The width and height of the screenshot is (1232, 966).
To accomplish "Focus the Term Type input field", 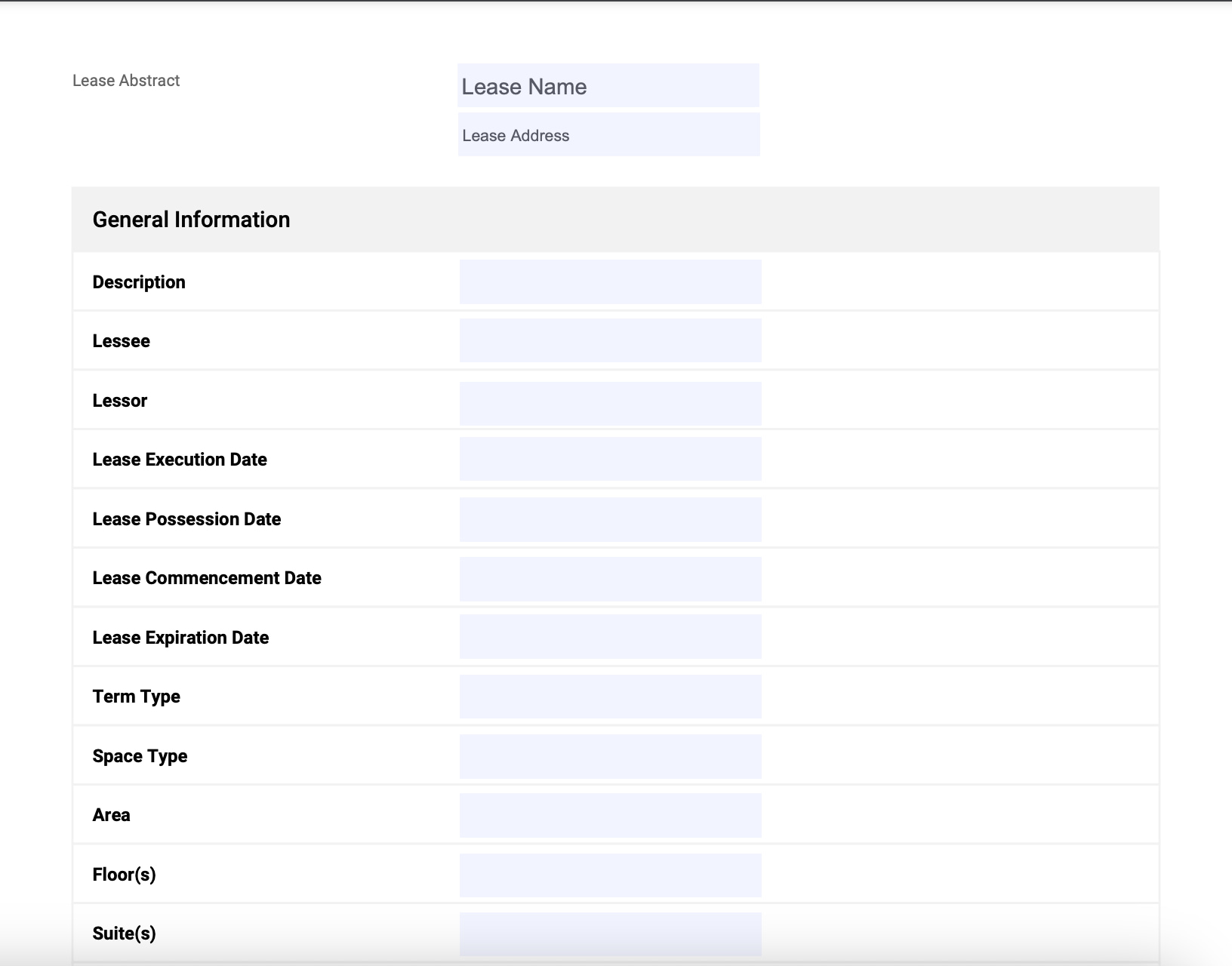I will pos(610,697).
